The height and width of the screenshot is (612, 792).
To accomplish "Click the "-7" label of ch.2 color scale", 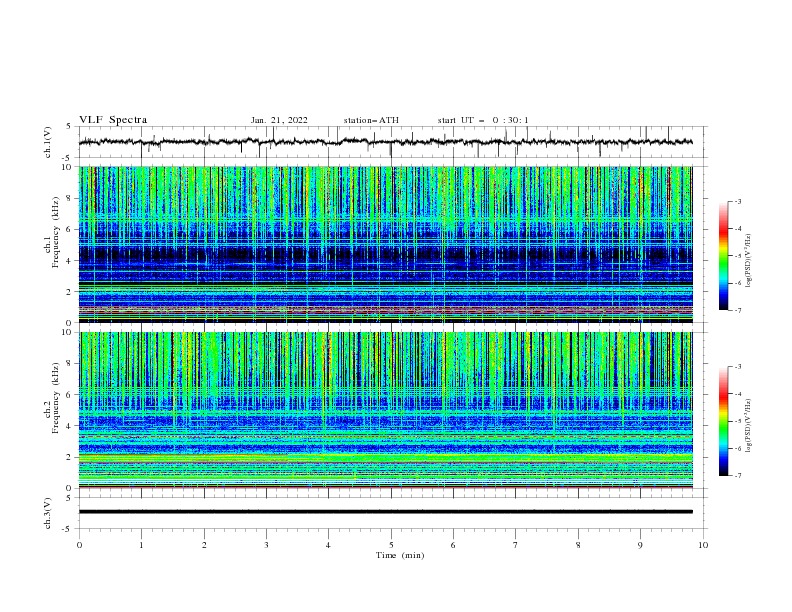I will point(737,476).
